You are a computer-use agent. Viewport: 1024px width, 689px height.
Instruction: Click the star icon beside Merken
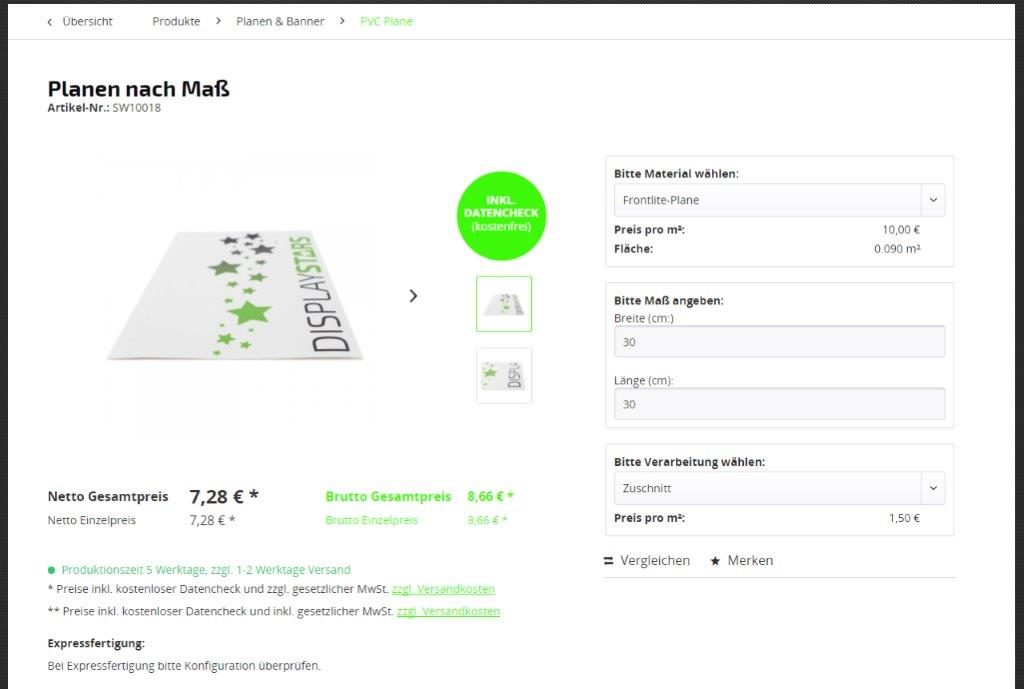coord(715,561)
